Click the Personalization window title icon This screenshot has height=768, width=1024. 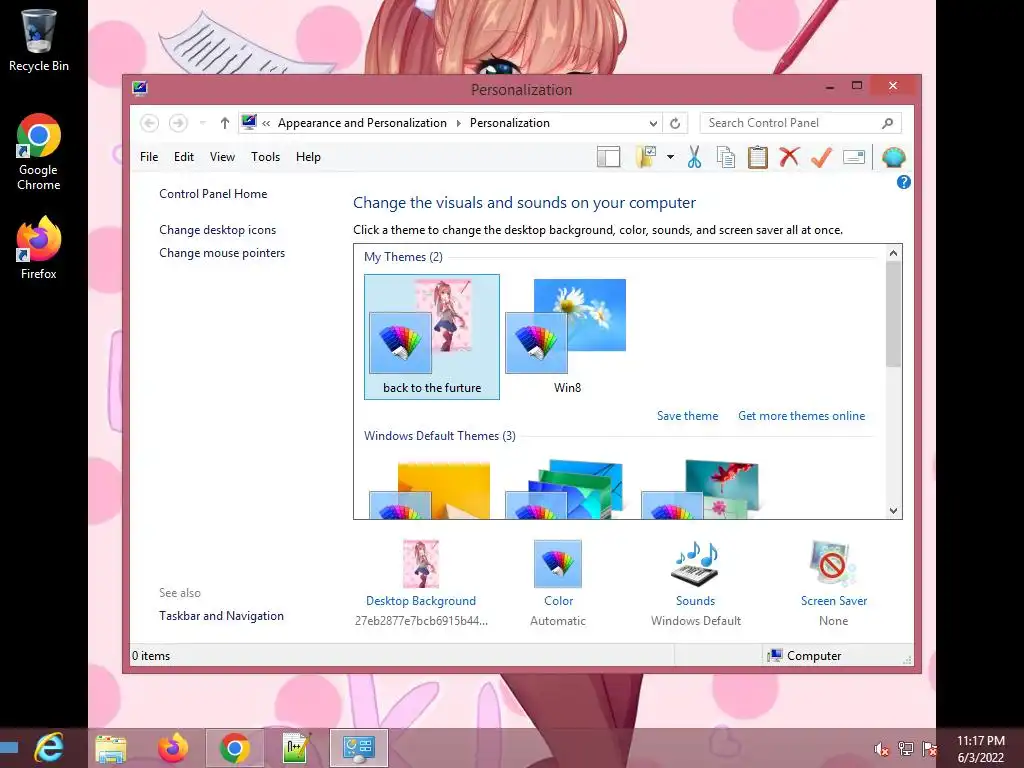coord(139,88)
